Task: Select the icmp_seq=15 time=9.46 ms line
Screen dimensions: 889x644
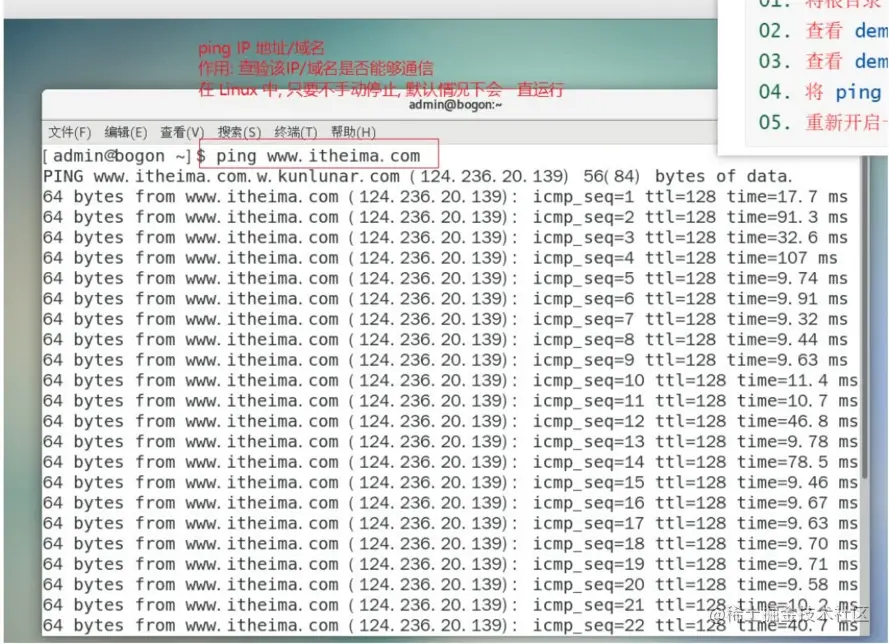Action: click(x=450, y=482)
